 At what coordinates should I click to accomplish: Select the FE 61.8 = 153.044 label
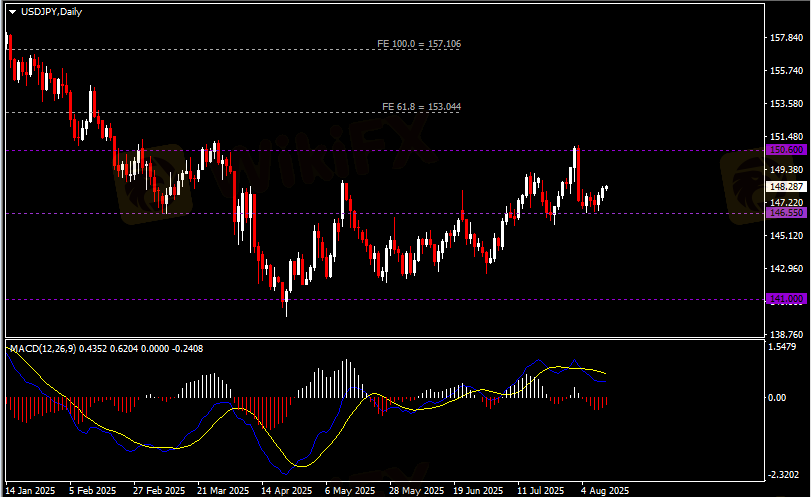420,106
